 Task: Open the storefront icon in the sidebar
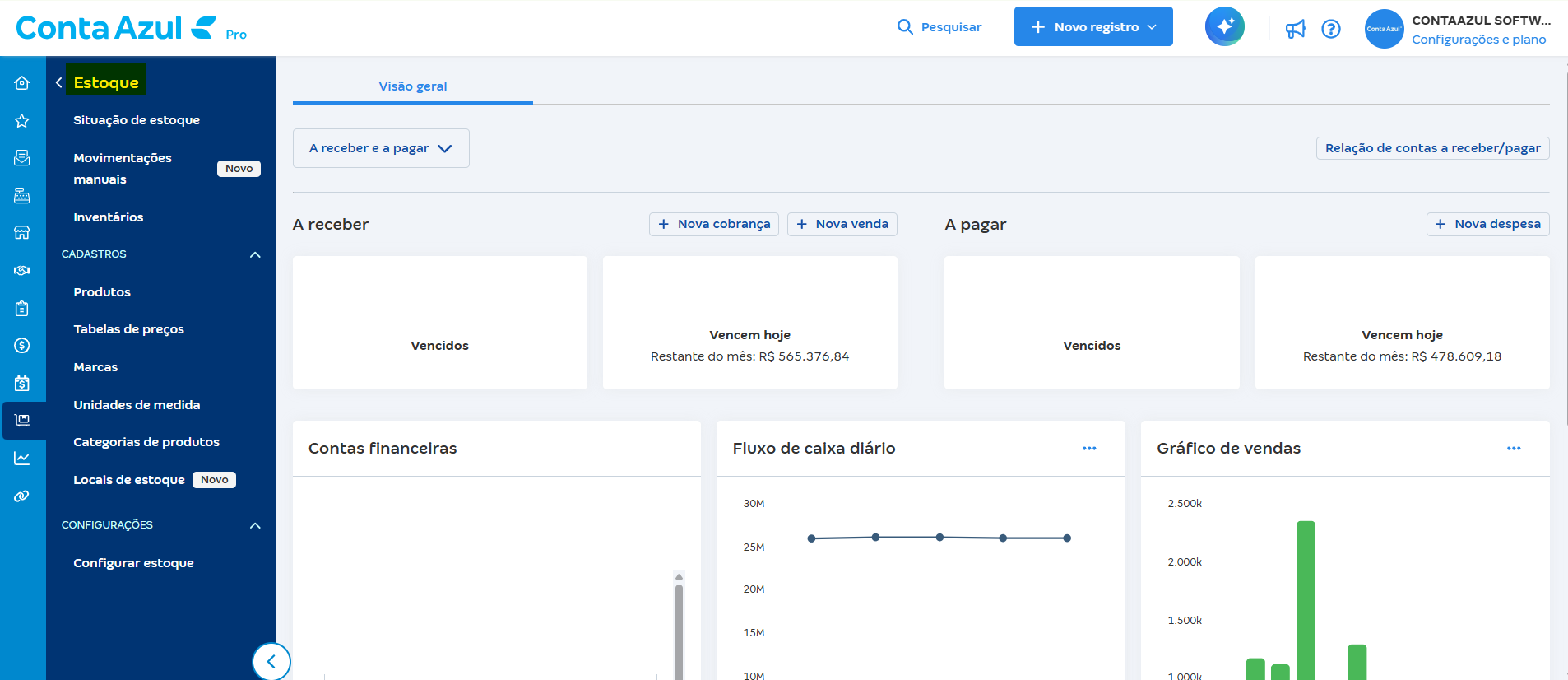[22, 233]
